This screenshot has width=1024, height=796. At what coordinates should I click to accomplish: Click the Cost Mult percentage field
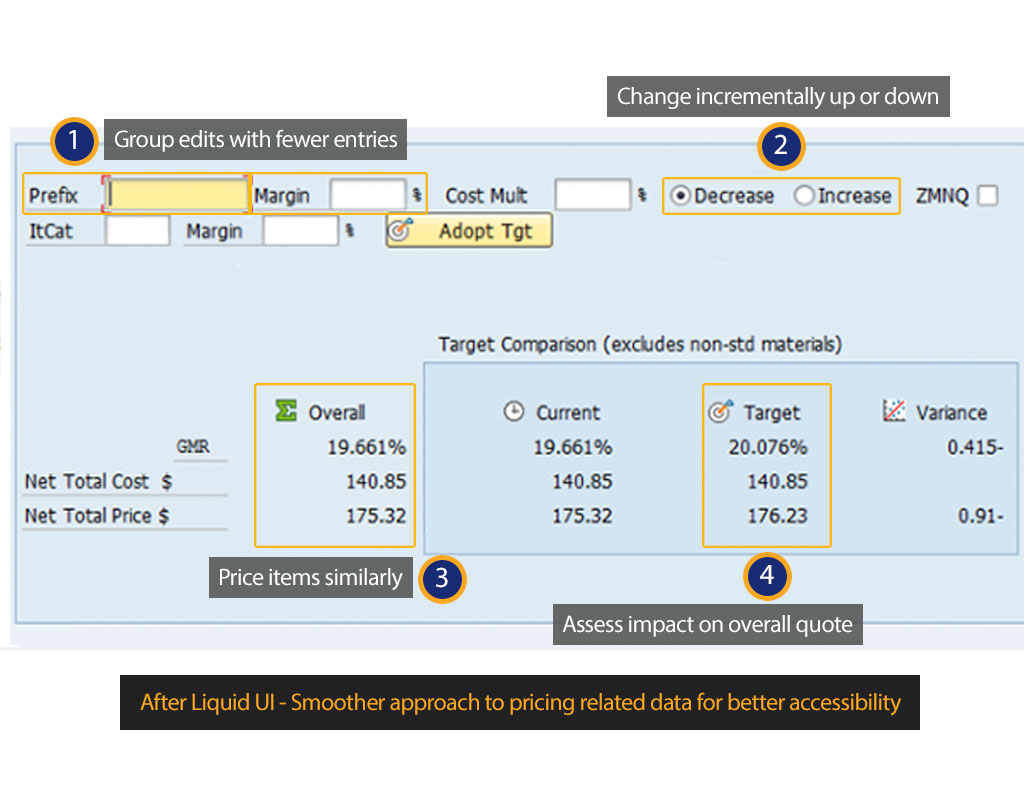[x=592, y=195]
